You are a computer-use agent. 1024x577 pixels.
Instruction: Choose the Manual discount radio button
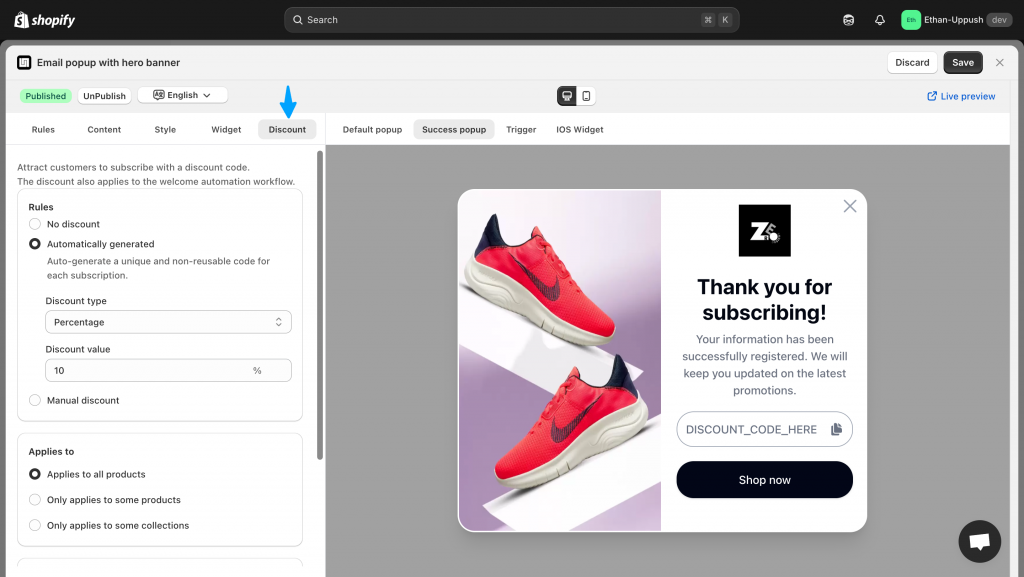(35, 400)
